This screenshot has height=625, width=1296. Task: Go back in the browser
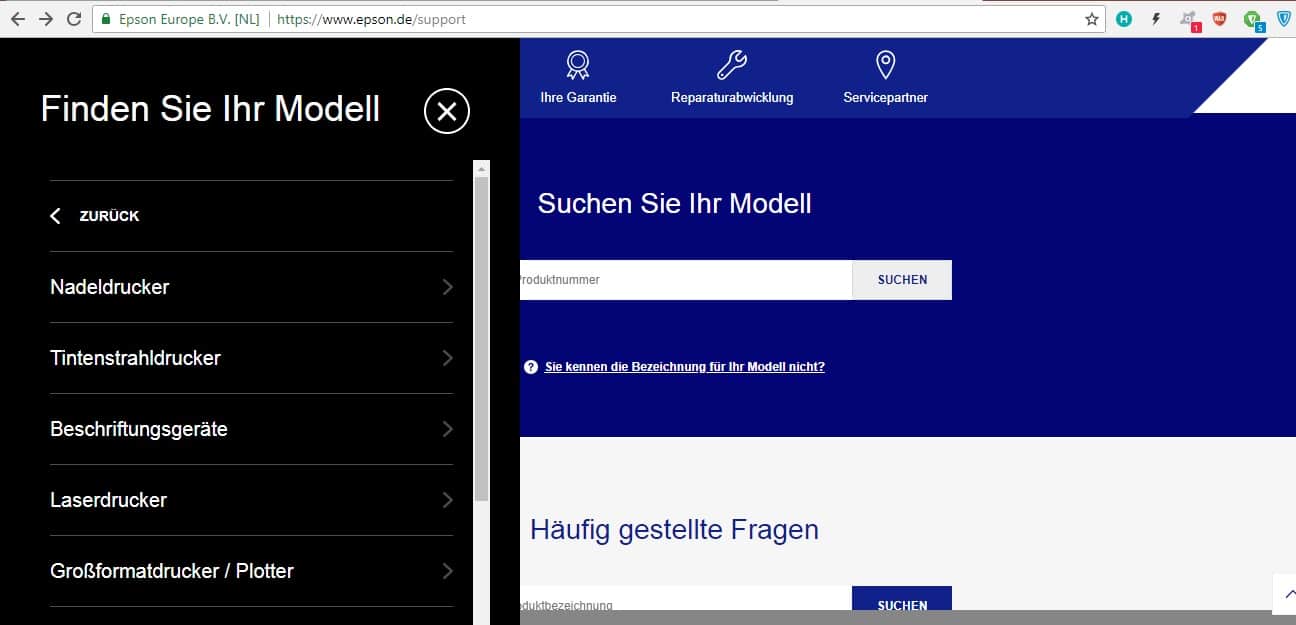[x=17, y=19]
